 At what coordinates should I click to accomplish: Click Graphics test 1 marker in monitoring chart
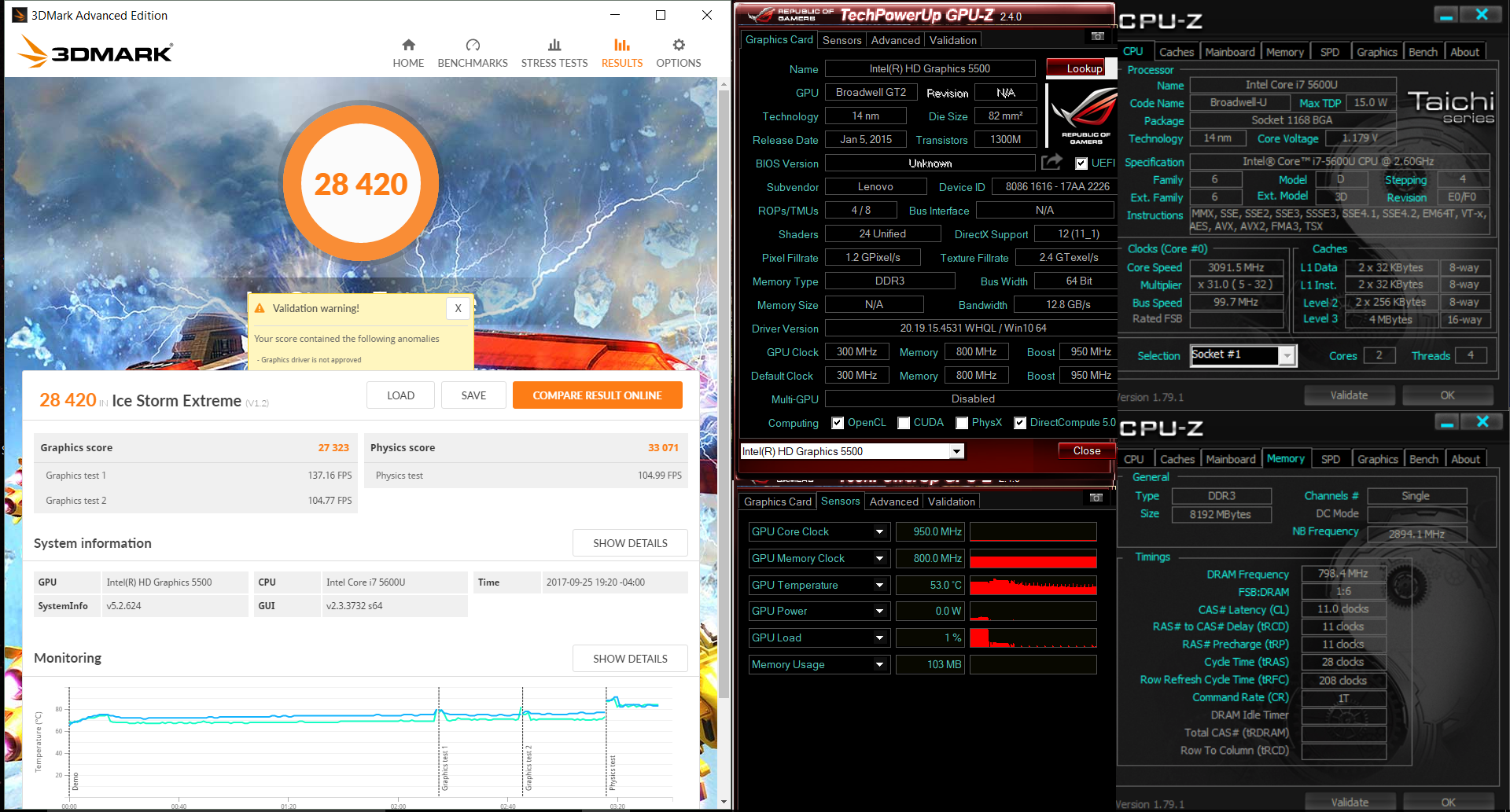[x=444, y=769]
